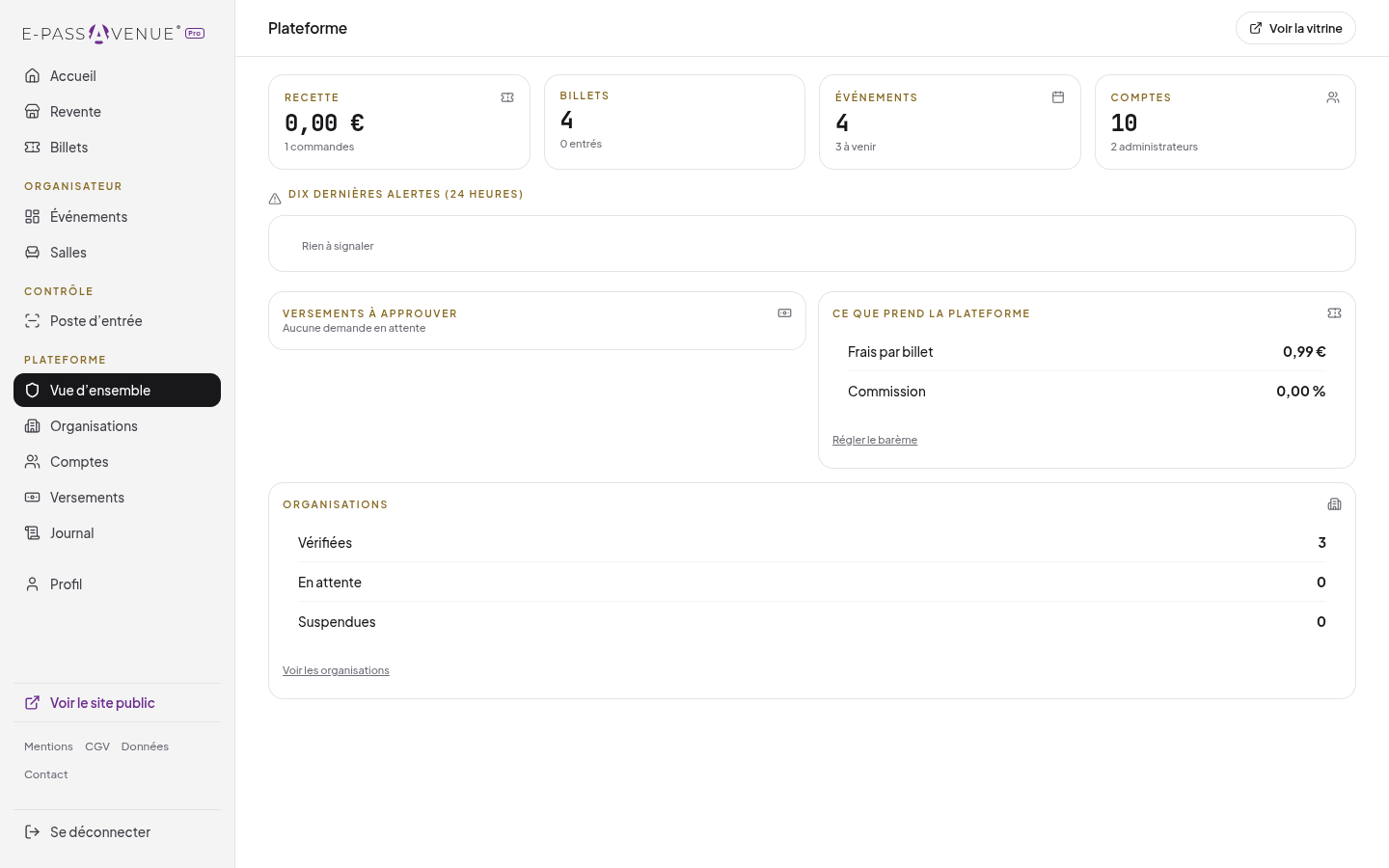Open the Billets section
This screenshot has width=1389, height=868.
pos(117,148)
